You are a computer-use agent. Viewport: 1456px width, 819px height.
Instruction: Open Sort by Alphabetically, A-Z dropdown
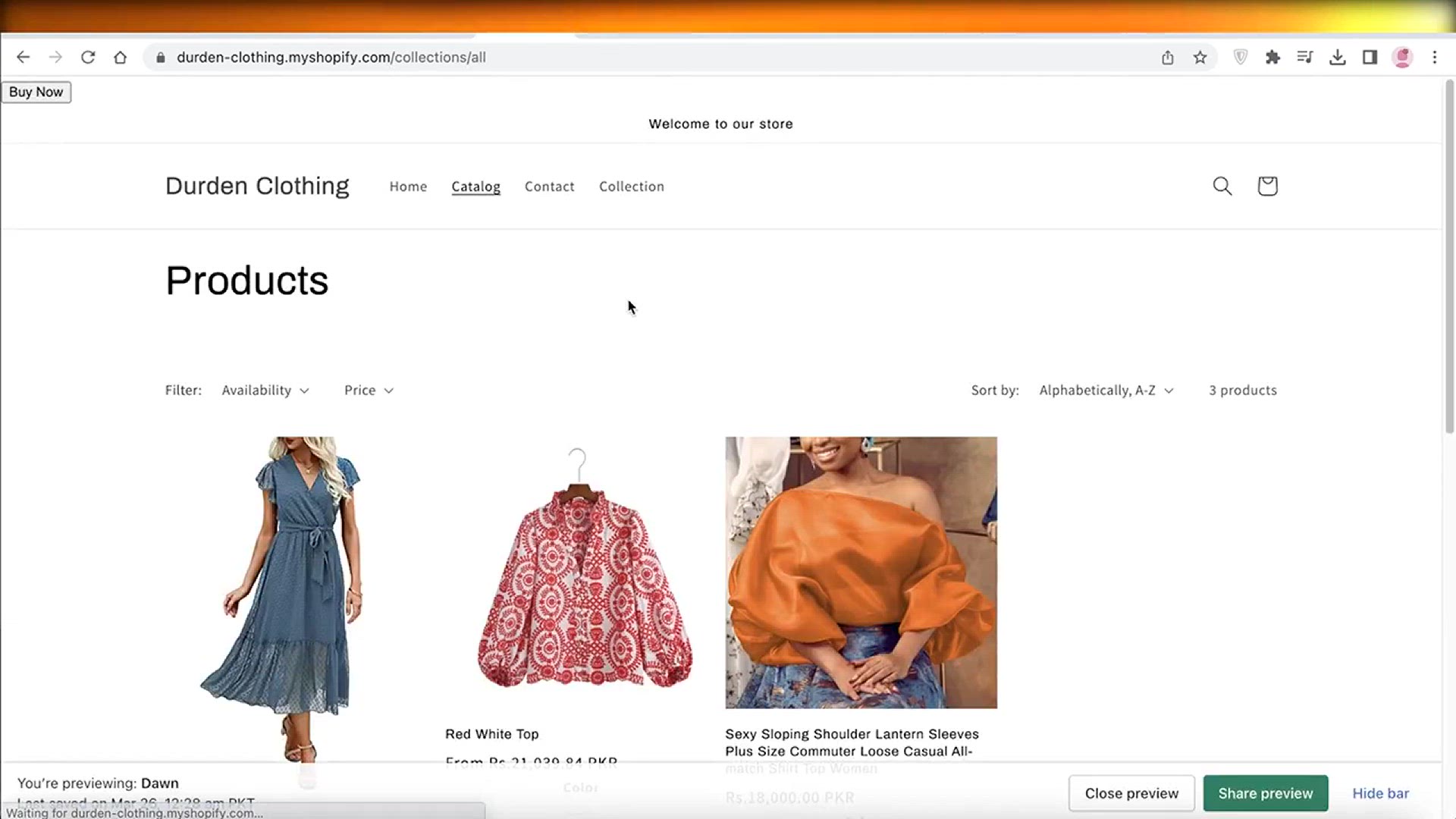pos(1106,390)
